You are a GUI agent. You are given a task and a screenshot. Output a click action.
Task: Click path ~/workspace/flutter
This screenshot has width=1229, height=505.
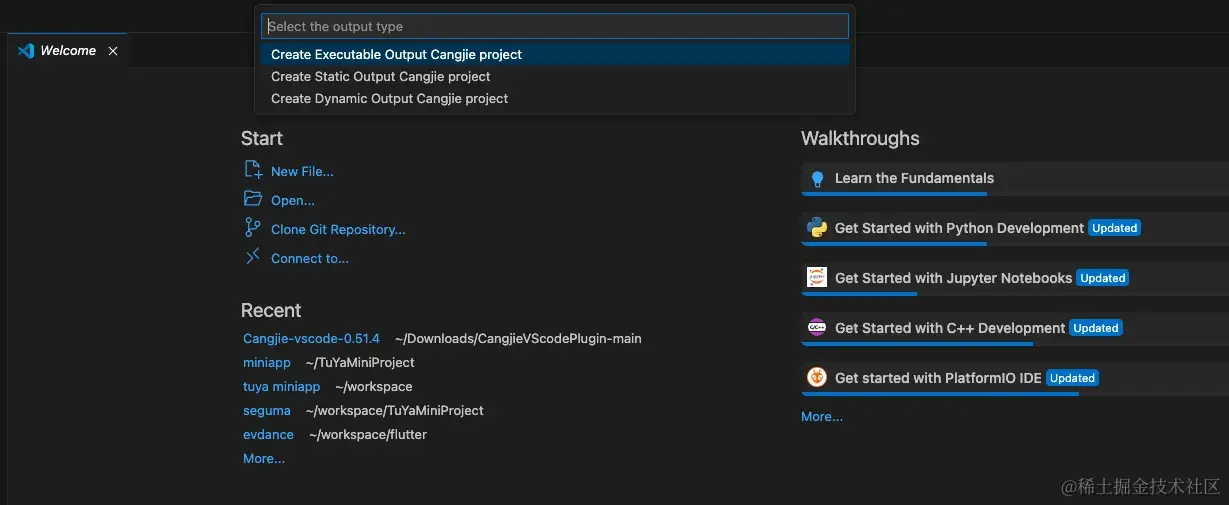tap(368, 435)
